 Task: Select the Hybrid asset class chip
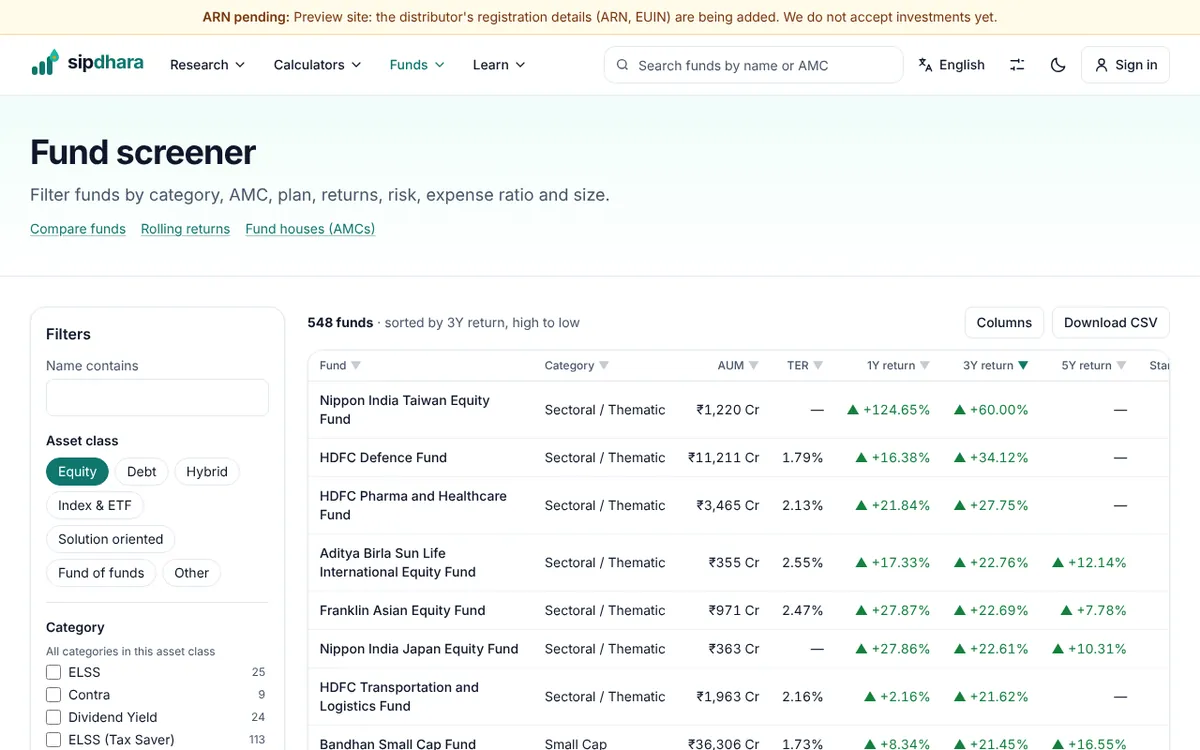point(207,472)
